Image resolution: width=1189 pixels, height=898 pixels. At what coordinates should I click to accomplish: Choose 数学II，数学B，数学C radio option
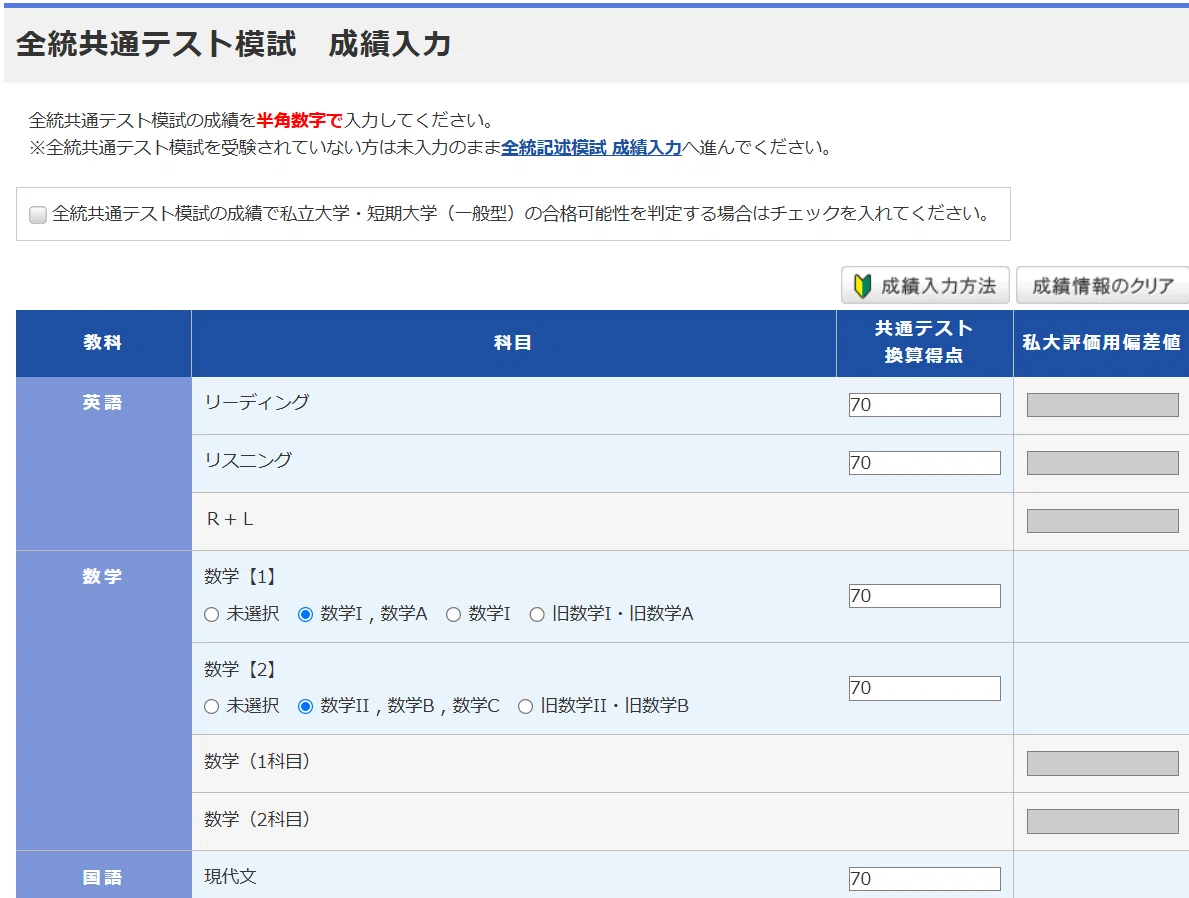pyautogui.click(x=305, y=706)
